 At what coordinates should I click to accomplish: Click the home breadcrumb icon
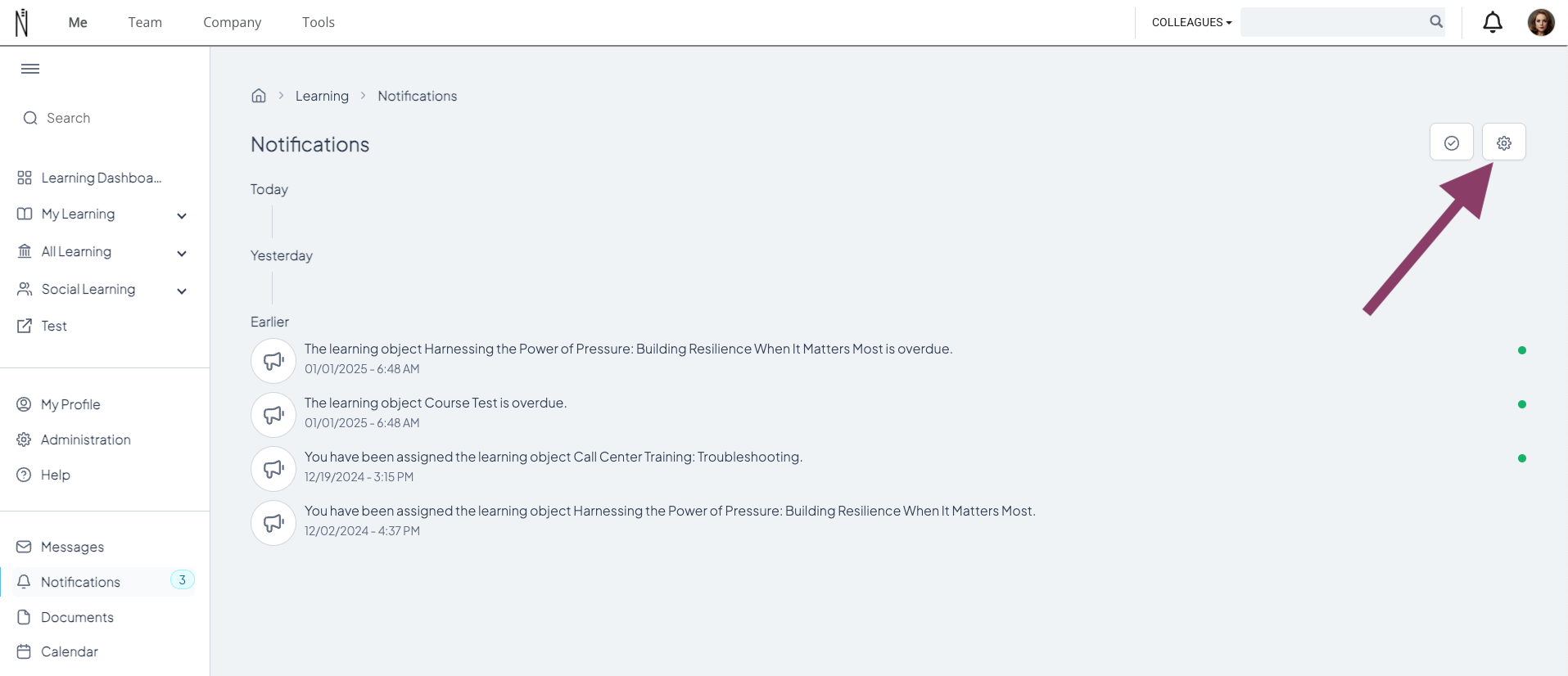tap(259, 96)
